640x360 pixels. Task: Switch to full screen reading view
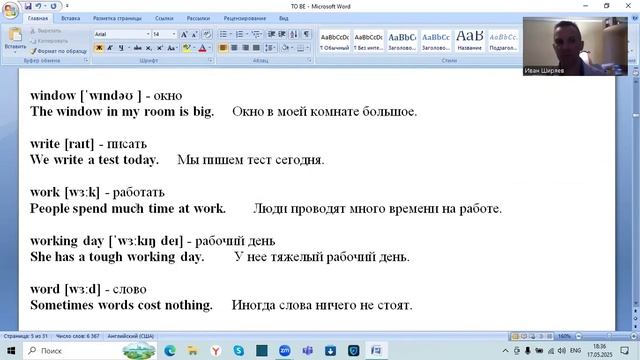[524, 336]
